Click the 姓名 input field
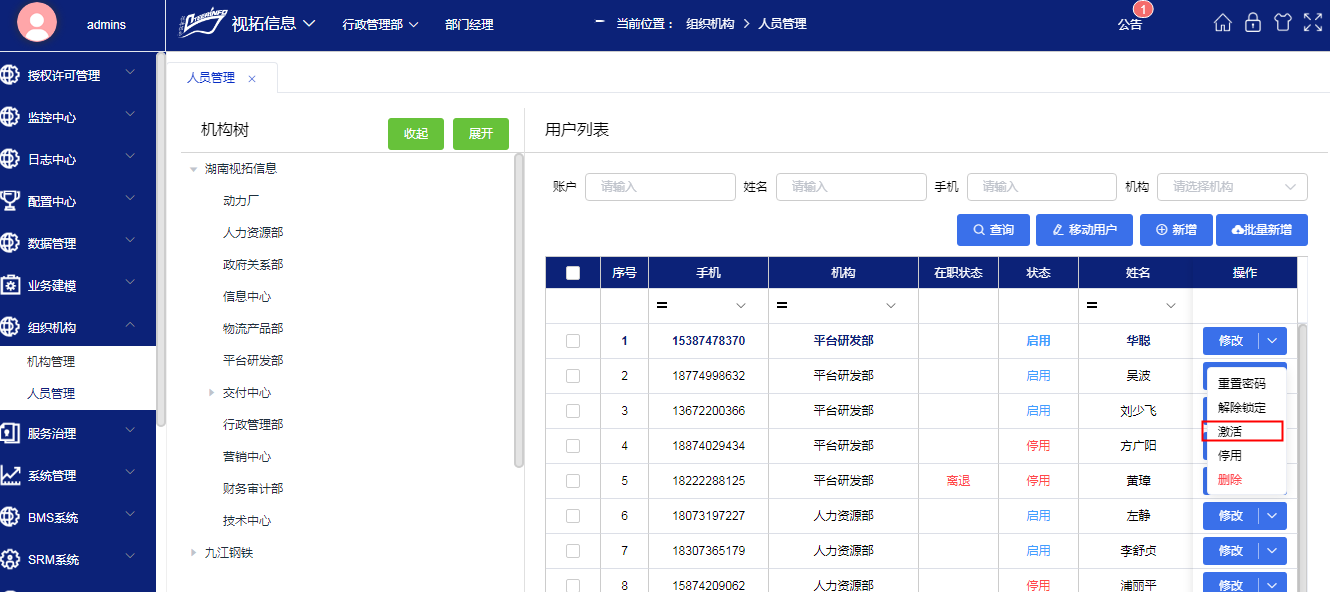Viewport: 1330px width, 592px height. coord(851,187)
